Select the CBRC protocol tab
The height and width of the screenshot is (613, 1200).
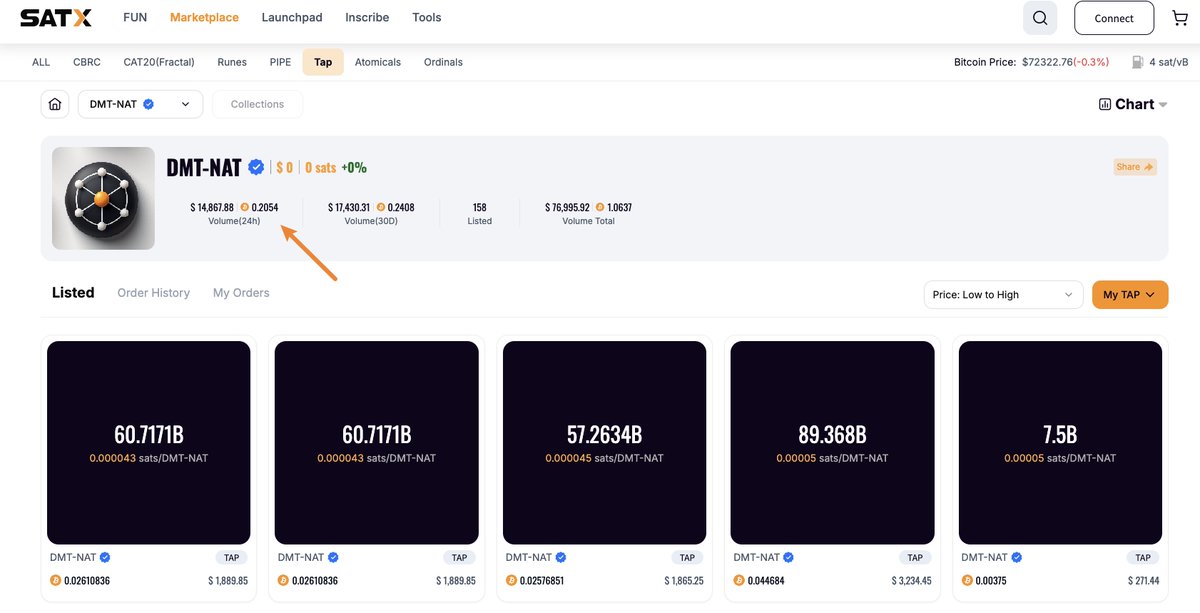[87, 62]
